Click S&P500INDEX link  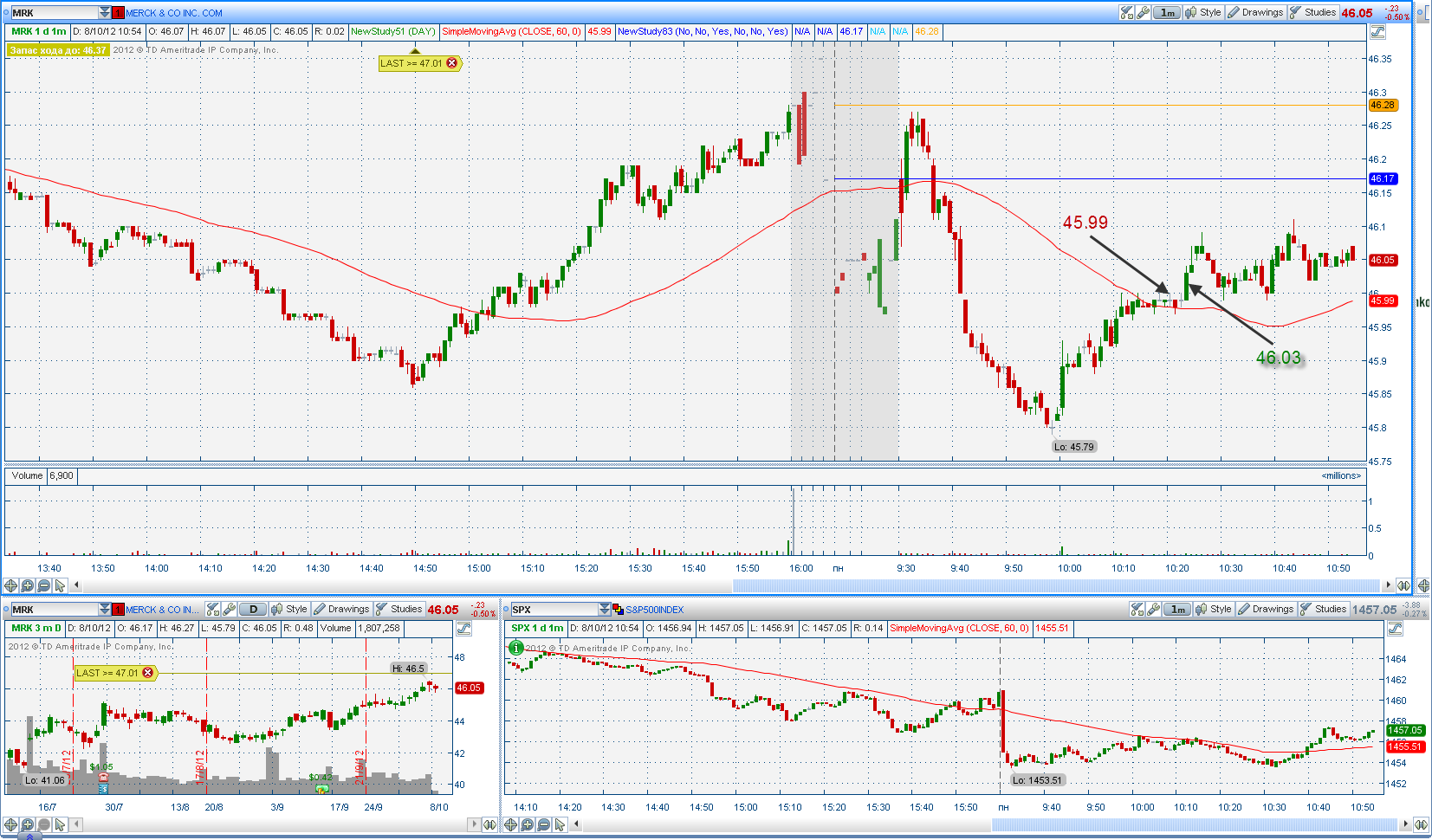coord(655,610)
